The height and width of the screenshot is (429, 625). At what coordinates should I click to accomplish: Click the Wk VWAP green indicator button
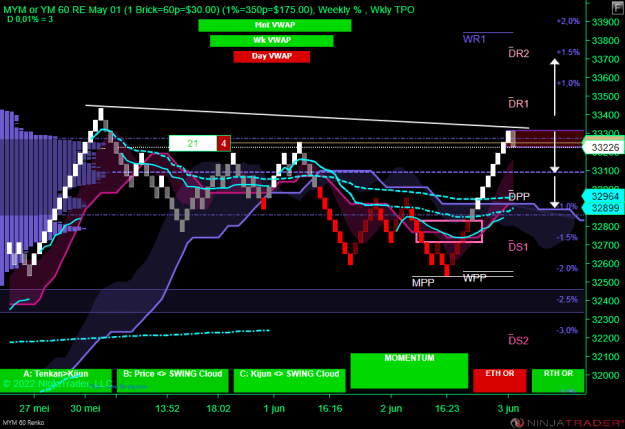(x=272, y=41)
